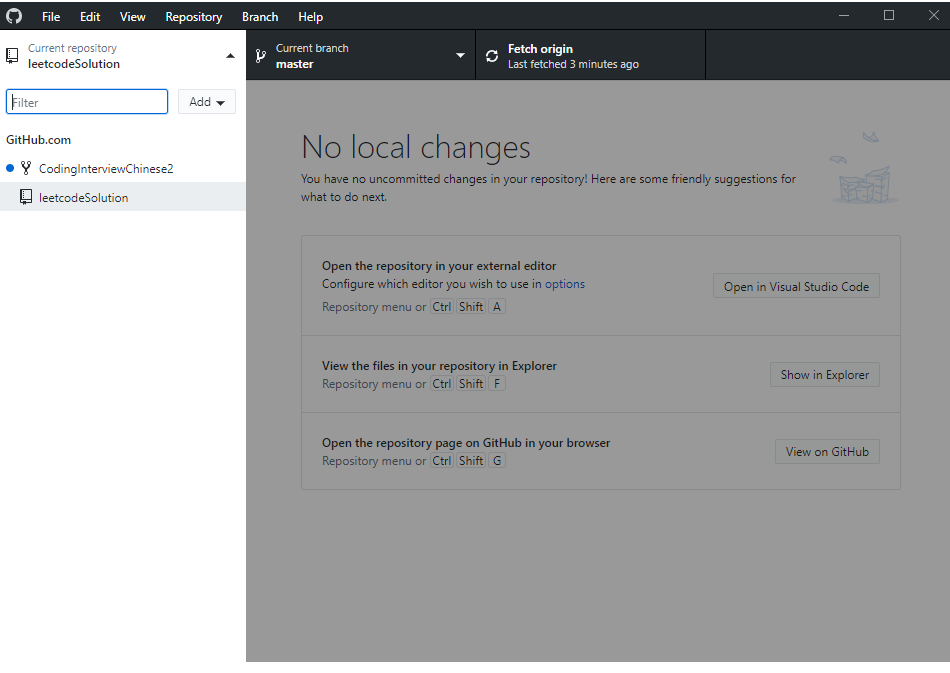Click the book icon next to leetcodeSolution row
950x673 pixels.
[26, 197]
